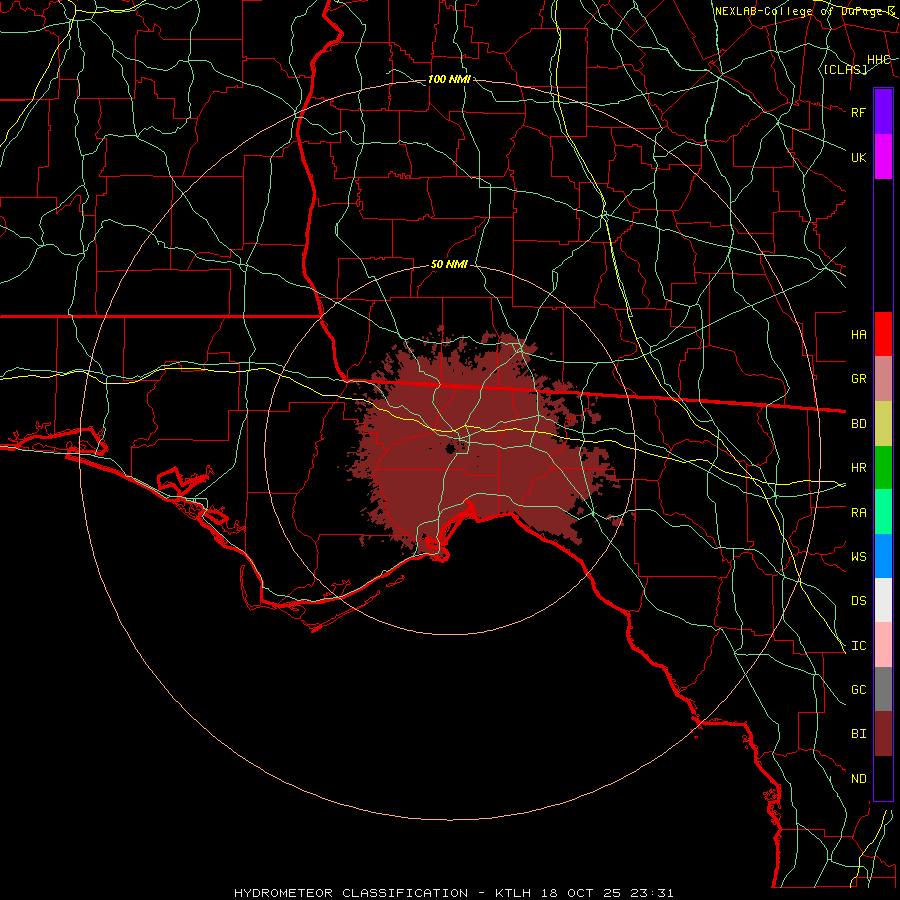Select the BD yellow legend swatch
The width and height of the screenshot is (900, 900).
coord(883,424)
